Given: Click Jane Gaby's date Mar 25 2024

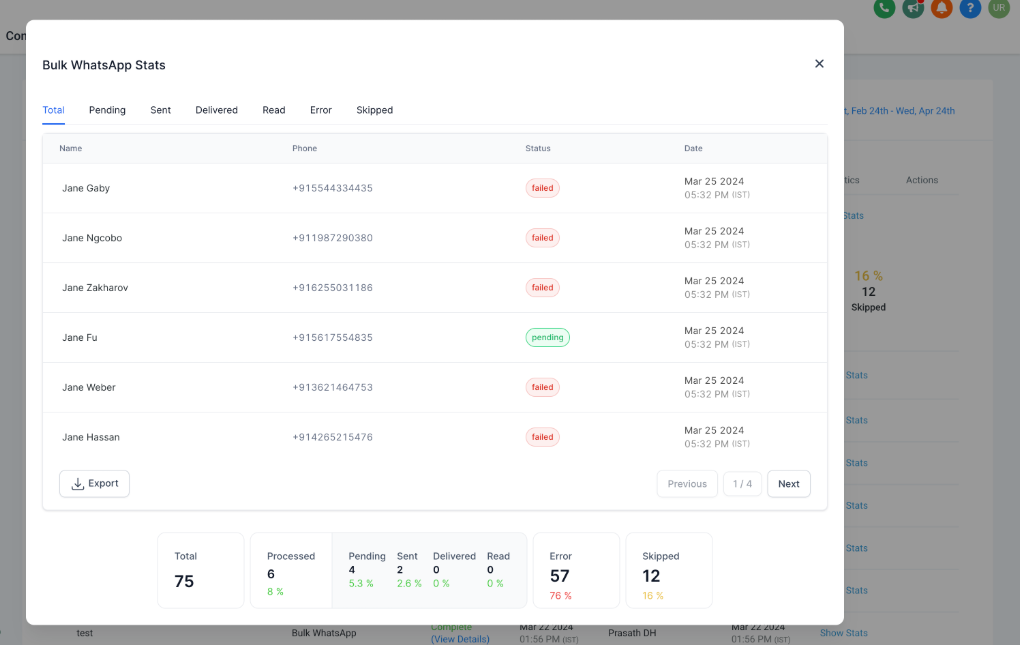Looking at the screenshot, I should 714,181.
